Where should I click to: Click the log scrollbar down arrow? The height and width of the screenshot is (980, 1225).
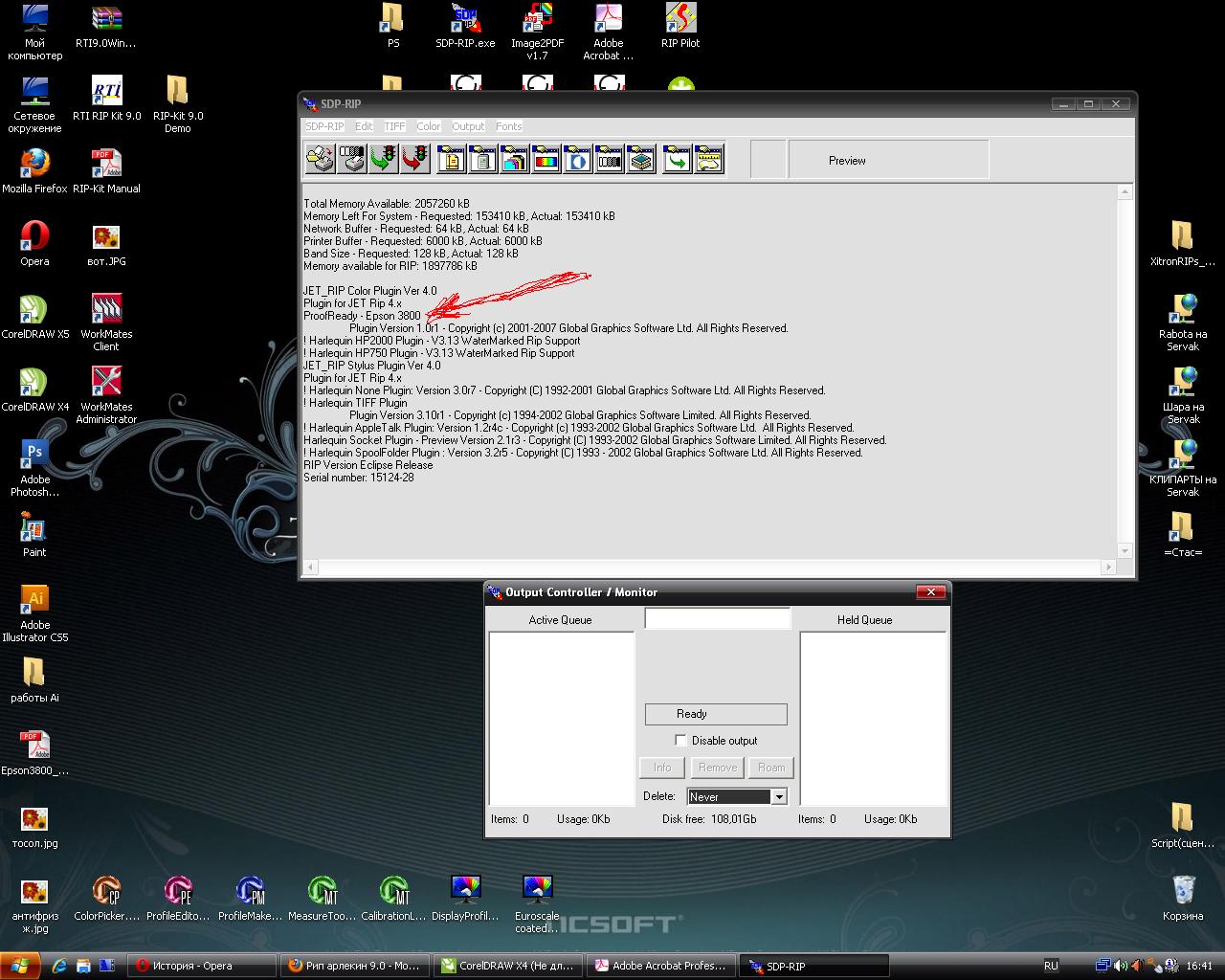(1125, 551)
